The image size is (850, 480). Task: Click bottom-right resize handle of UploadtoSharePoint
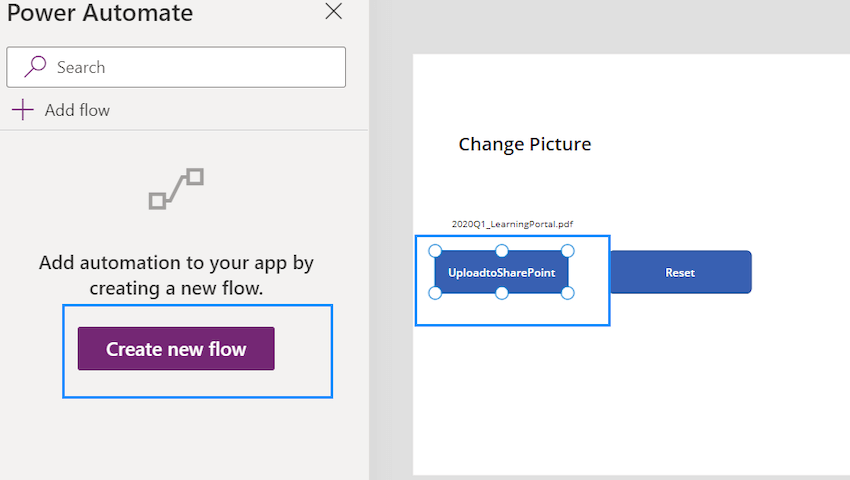(x=568, y=293)
